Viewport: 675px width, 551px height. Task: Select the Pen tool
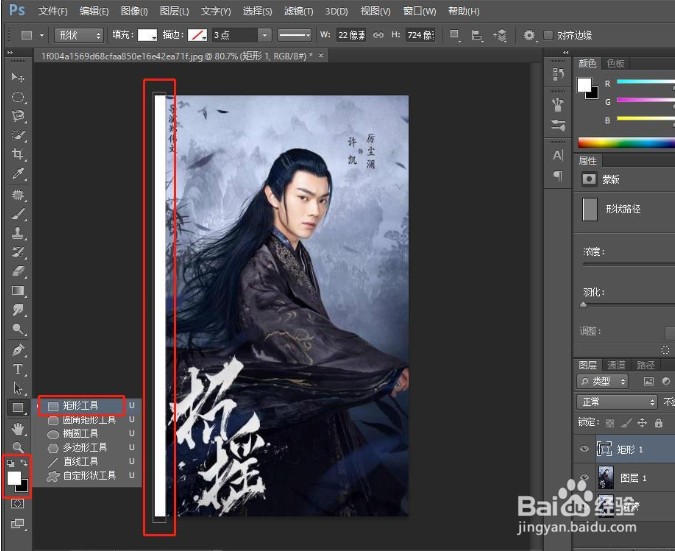[18, 350]
